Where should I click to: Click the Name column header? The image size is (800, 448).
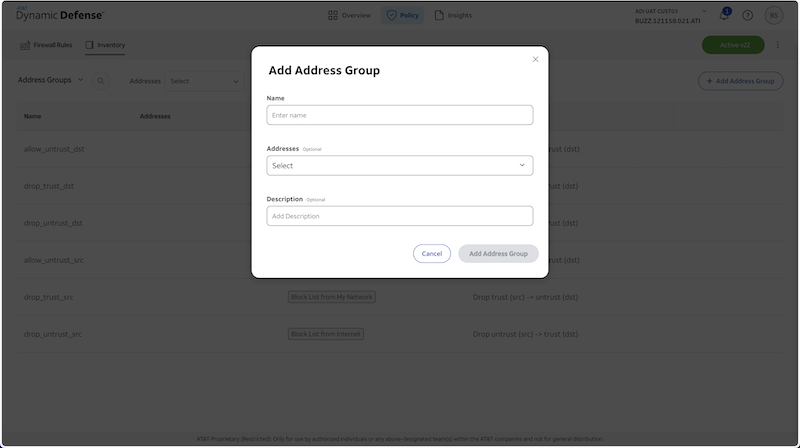coord(33,116)
